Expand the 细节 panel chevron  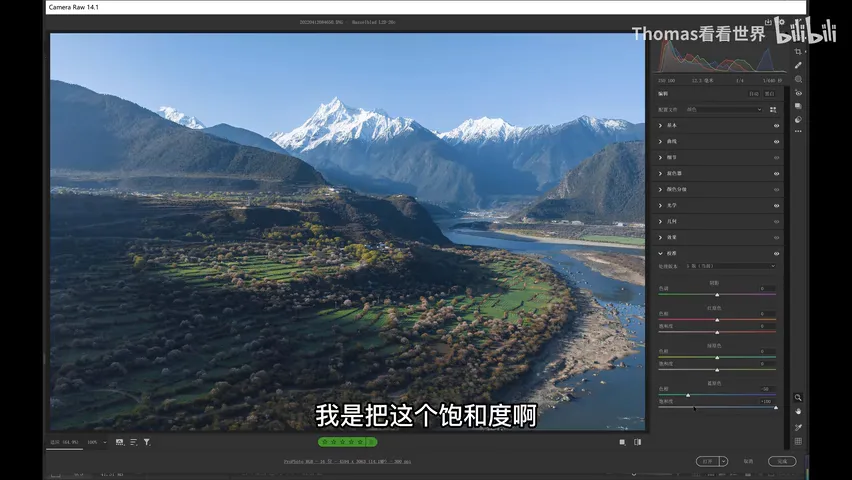point(660,158)
